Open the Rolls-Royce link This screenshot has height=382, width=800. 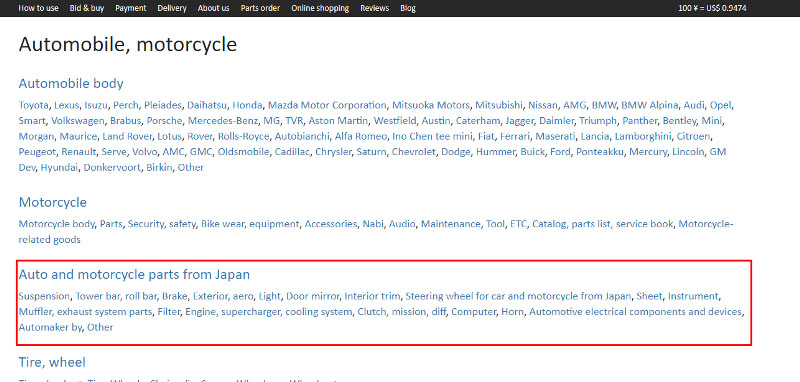point(243,137)
